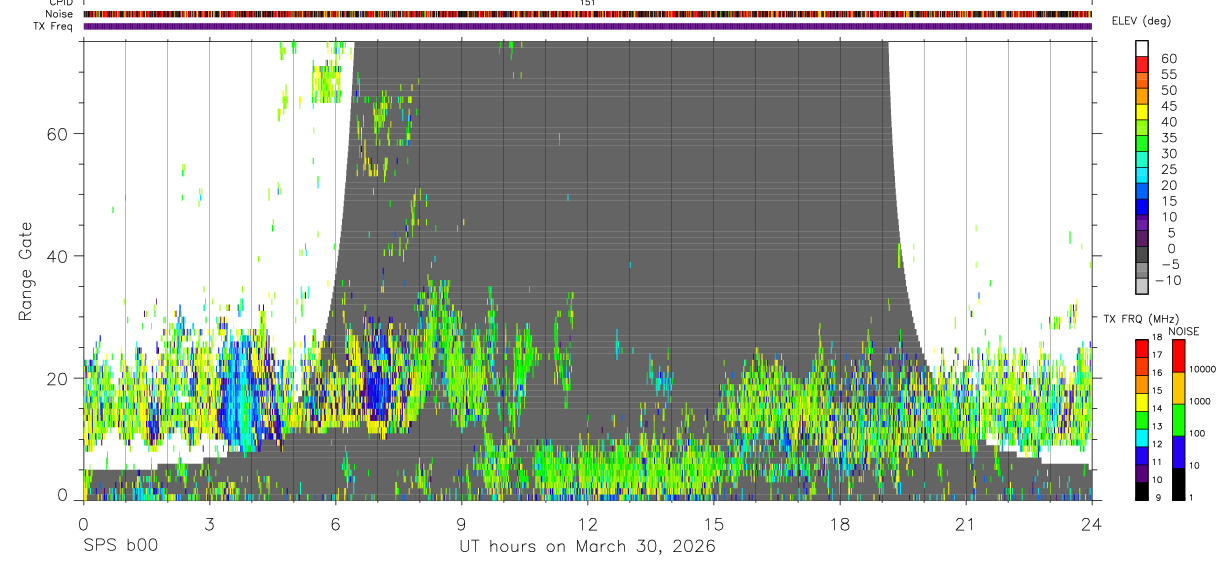Click the '21' tick on the UT hours axis

tap(966, 524)
